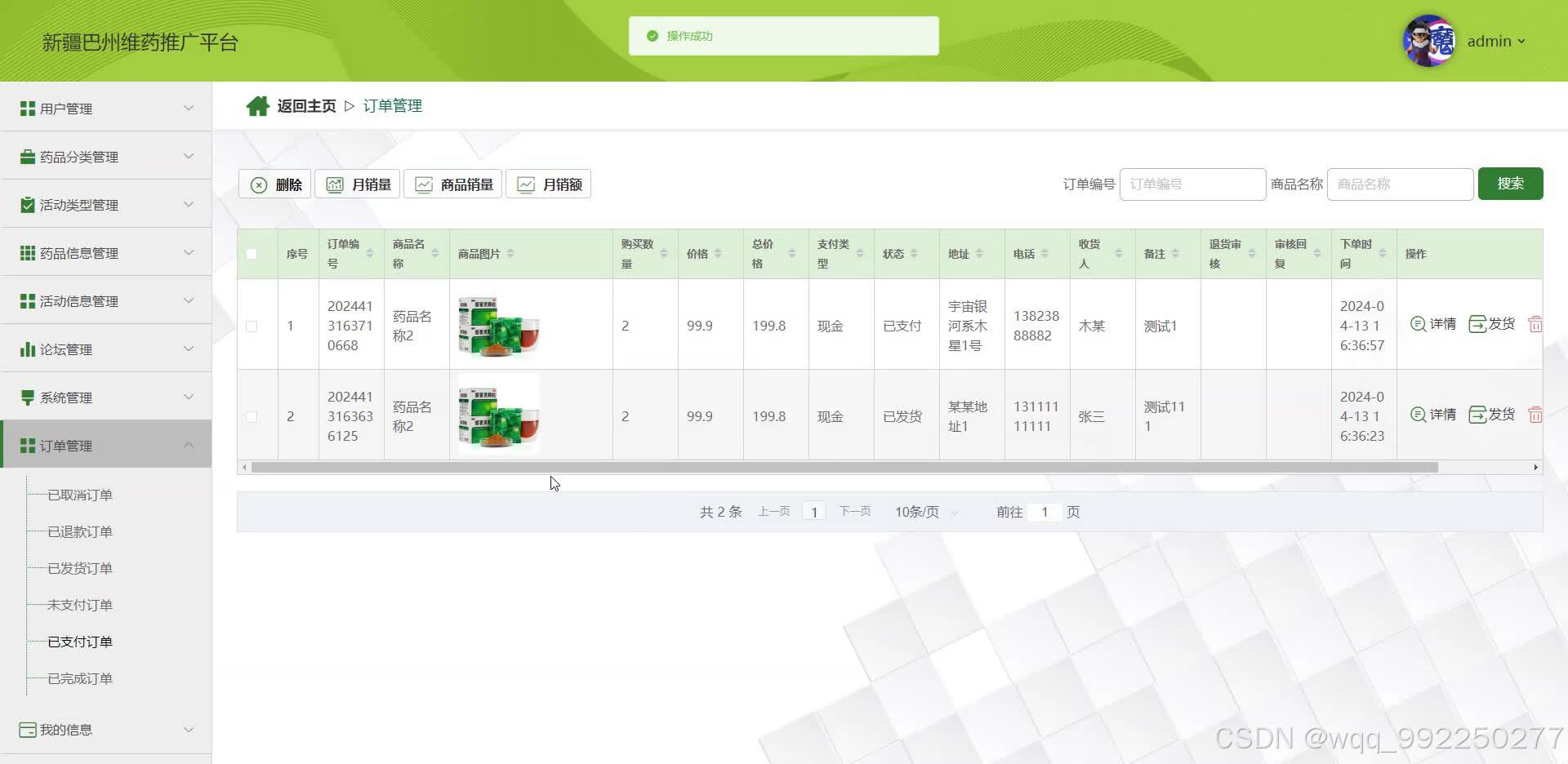The height and width of the screenshot is (764, 1568).
Task: Collapse the 订单管理 menu chevron
Action: [x=189, y=445]
